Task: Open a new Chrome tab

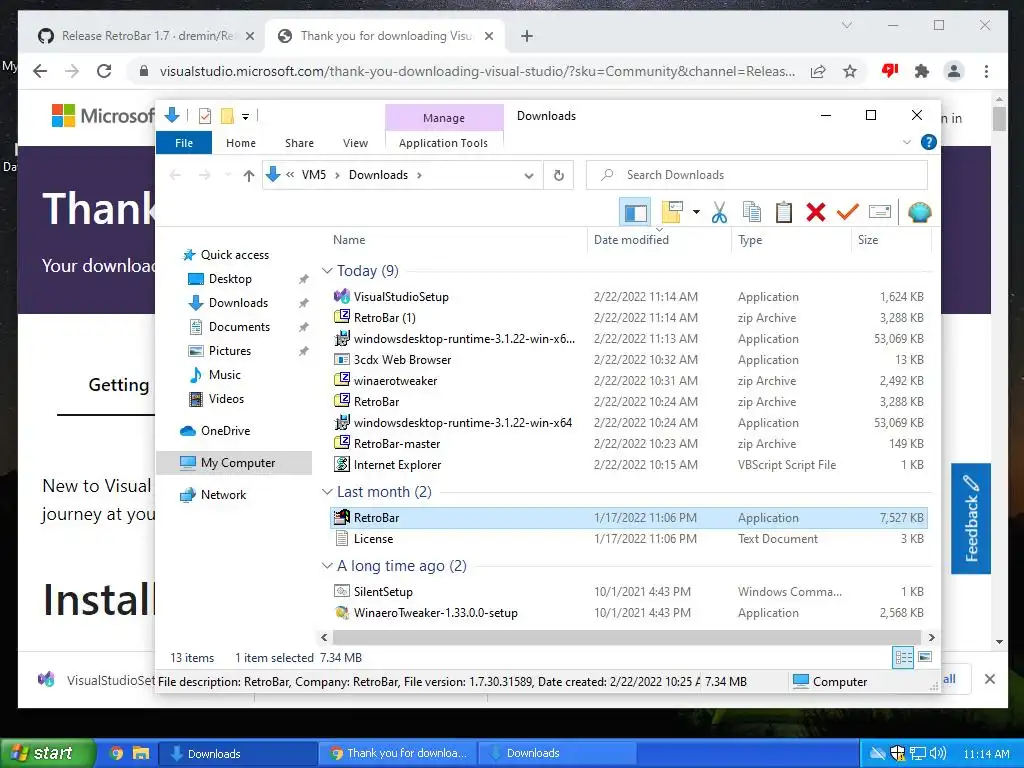Action: pos(526,36)
